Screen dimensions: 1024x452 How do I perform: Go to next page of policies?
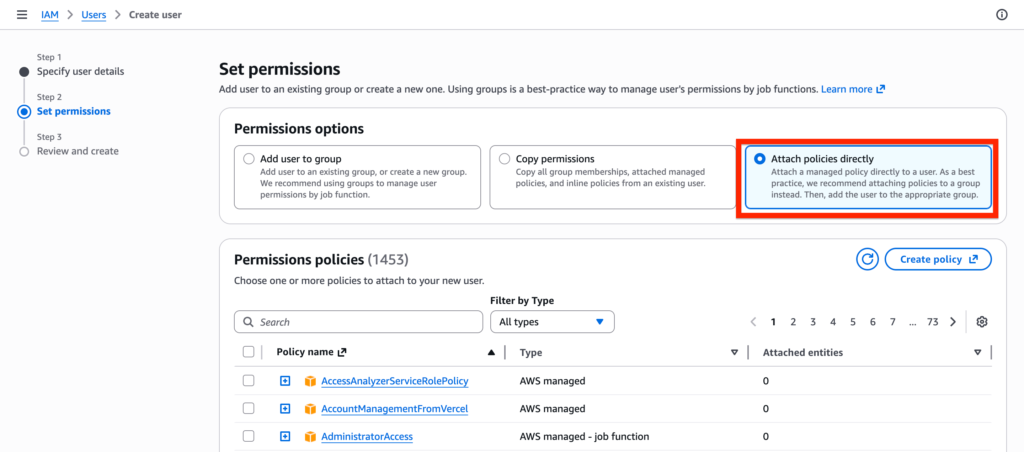click(953, 322)
